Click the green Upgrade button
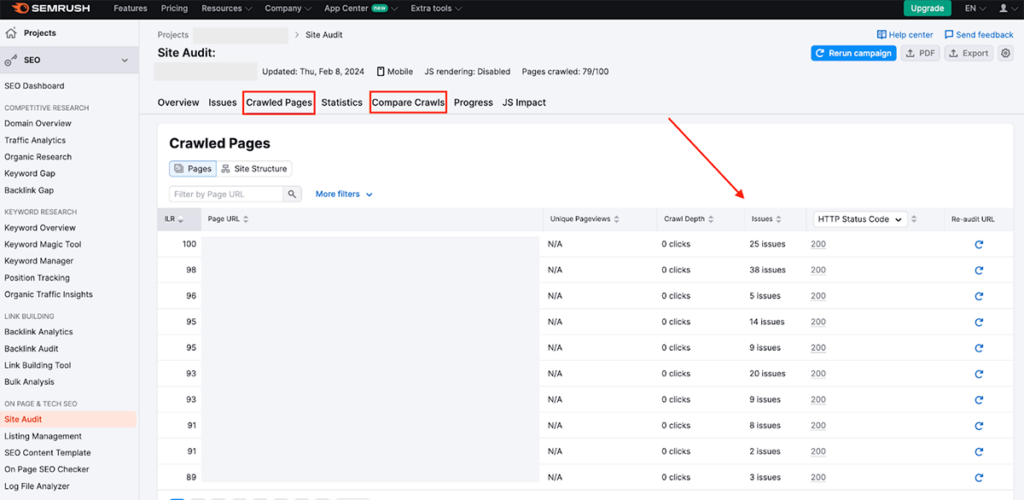The height and width of the screenshot is (500, 1024). pyautogui.click(x=927, y=9)
